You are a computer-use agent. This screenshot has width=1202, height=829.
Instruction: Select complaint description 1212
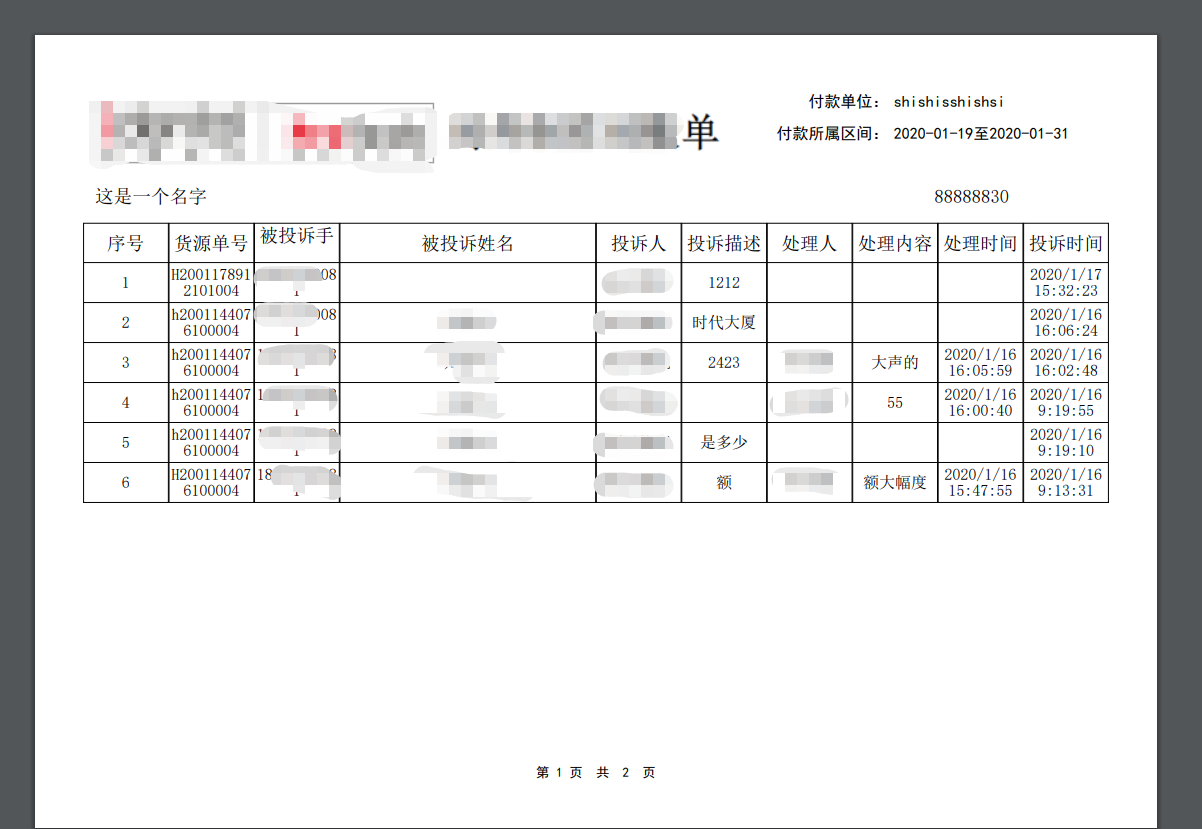click(724, 283)
